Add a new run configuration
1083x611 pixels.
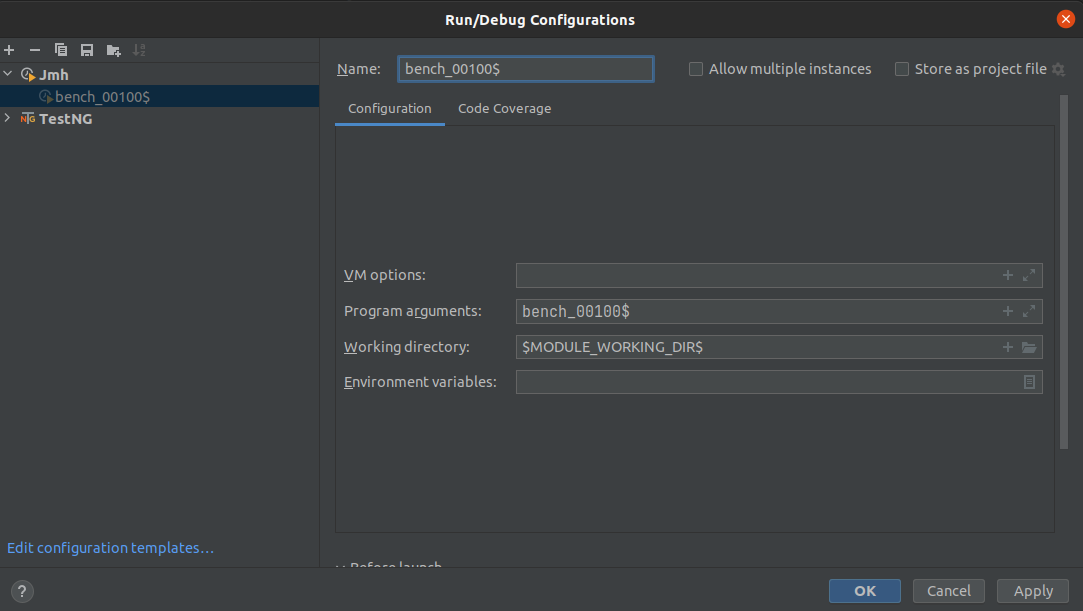click(9, 49)
